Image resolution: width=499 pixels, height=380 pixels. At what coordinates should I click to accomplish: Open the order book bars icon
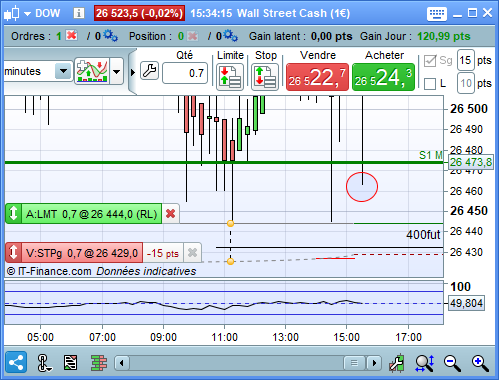tap(99, 363)
